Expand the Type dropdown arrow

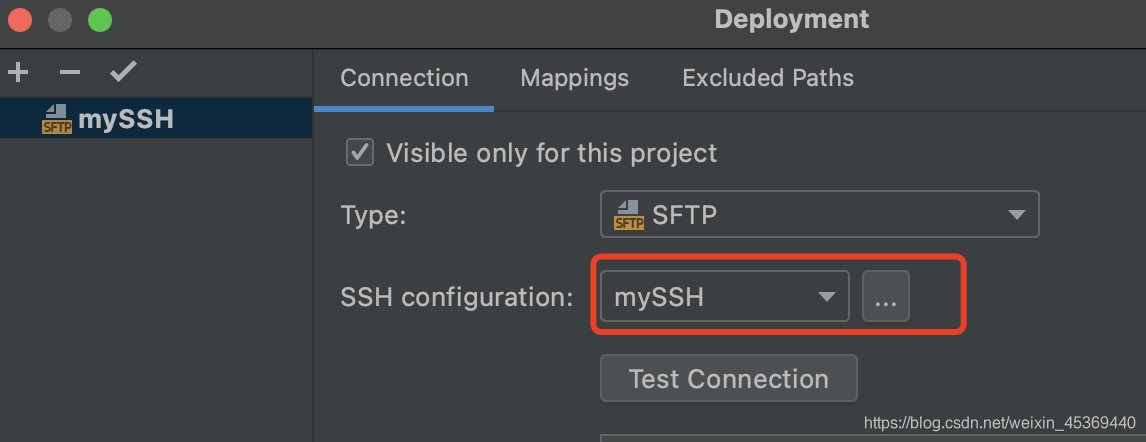tap(1016, 215)
